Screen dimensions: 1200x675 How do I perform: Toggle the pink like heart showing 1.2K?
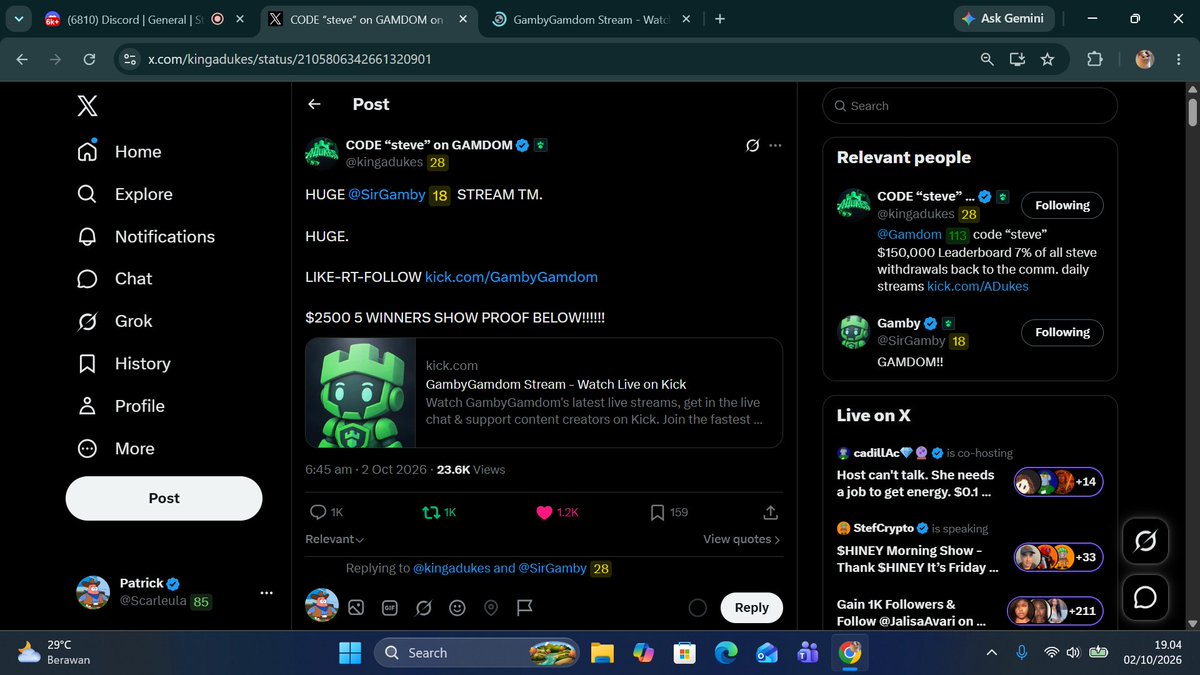[x=557, y=512]
